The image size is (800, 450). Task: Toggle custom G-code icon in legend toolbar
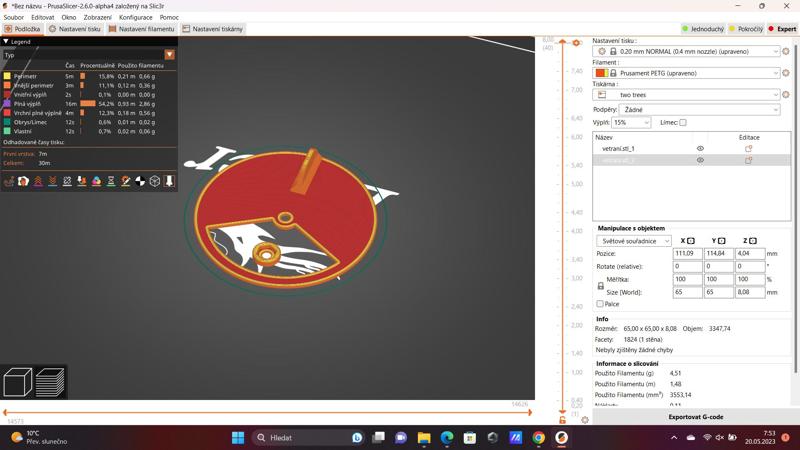(x=126, y=181)
